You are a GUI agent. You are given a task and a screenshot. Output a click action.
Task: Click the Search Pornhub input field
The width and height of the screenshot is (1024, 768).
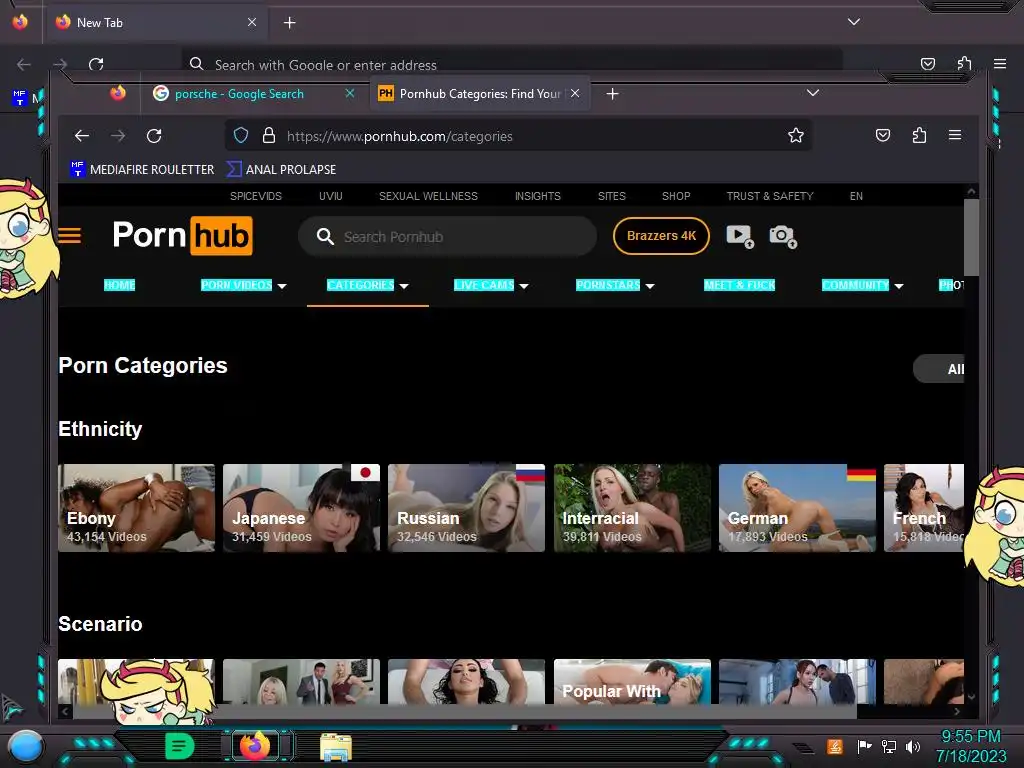click(x=447, y=236)
